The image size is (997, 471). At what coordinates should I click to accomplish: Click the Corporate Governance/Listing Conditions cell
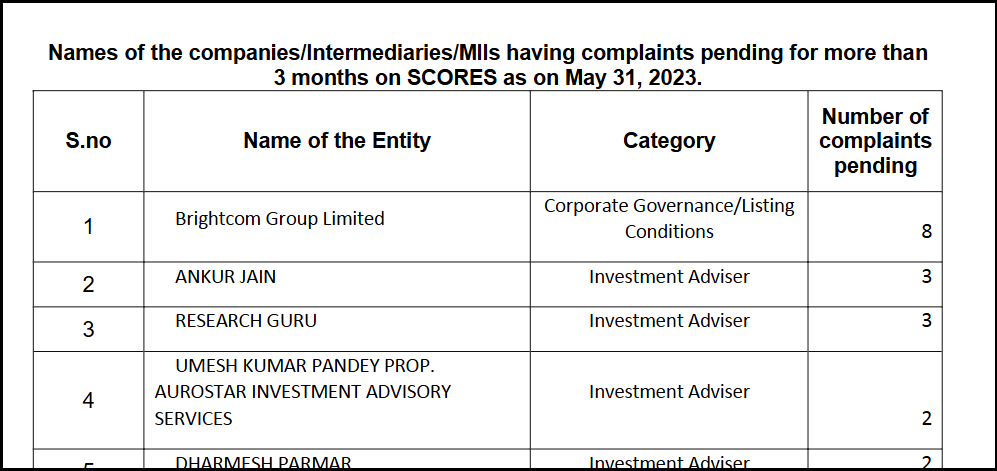click(669, 219)
